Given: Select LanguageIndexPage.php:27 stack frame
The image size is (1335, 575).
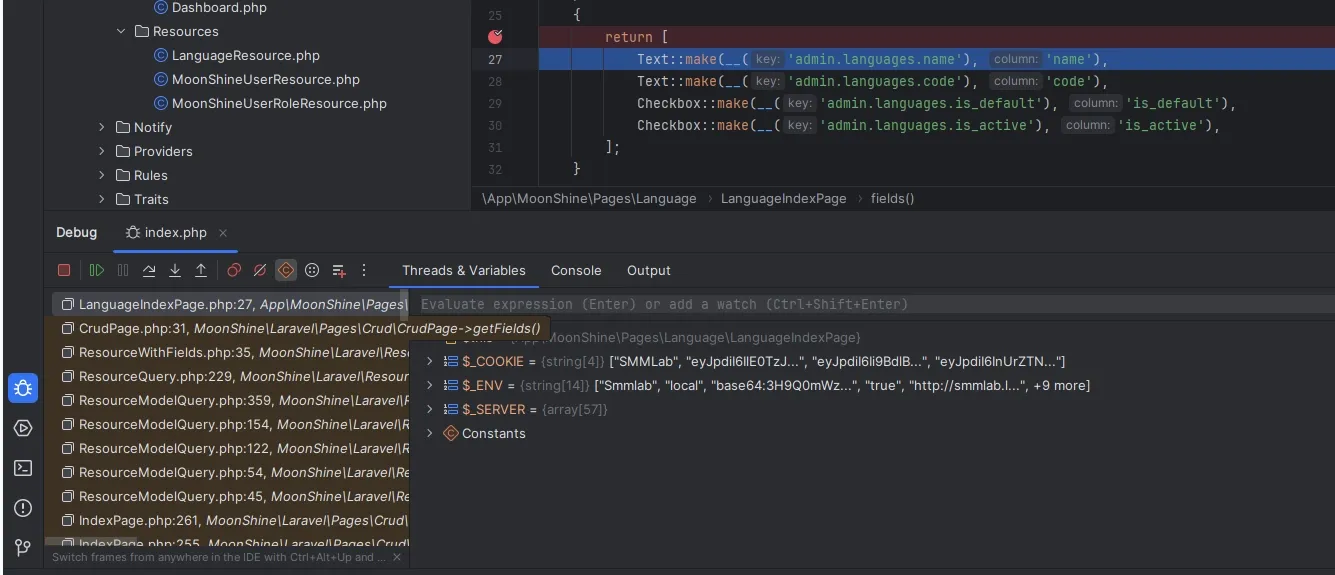Looking at the screenshot, I should 230,304.
